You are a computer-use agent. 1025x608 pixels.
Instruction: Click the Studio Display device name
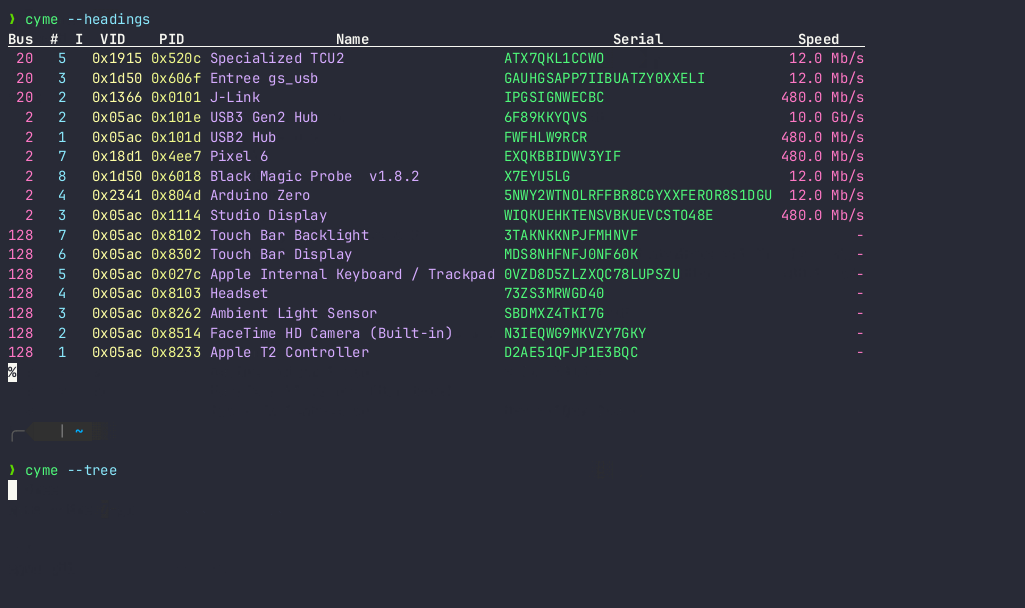click(x=268, y=215)
